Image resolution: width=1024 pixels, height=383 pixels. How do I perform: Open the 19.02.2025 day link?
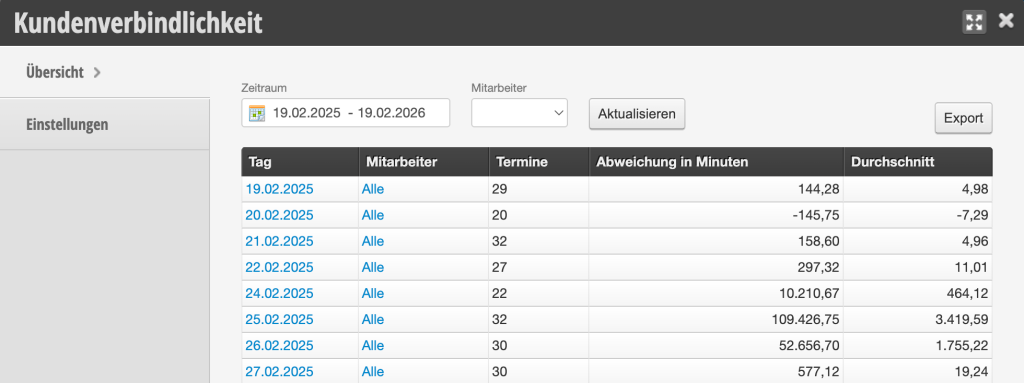pyautogui.click(x=280, y=189)
